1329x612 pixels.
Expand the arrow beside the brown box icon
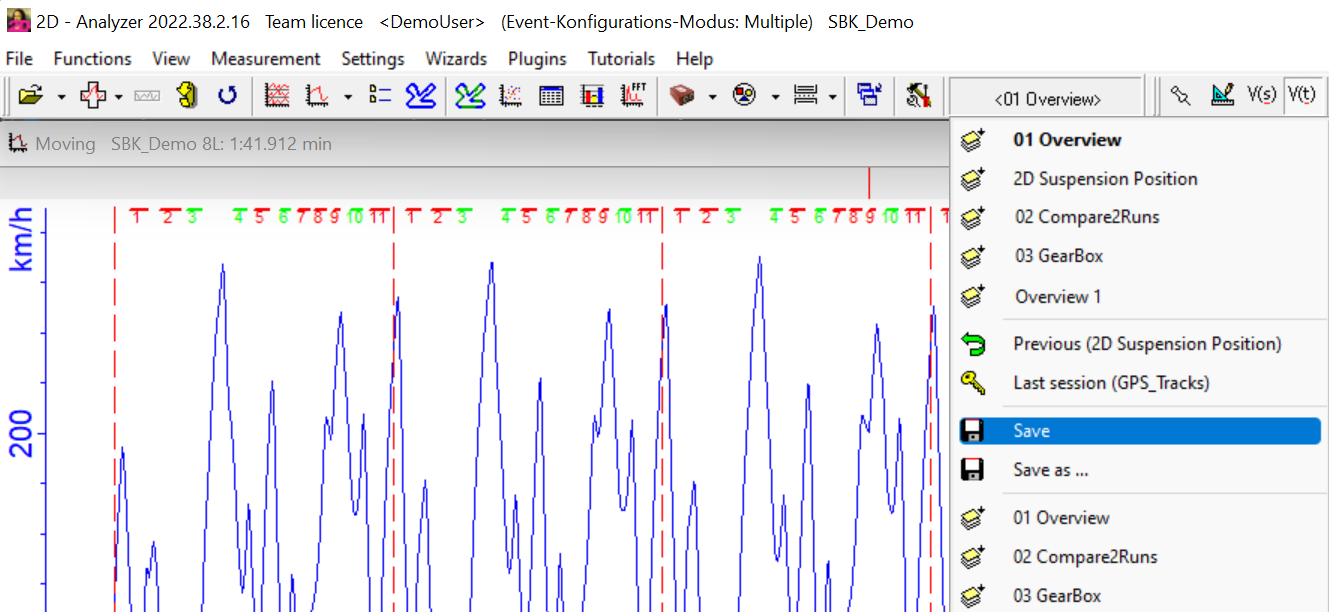(712, 97)
